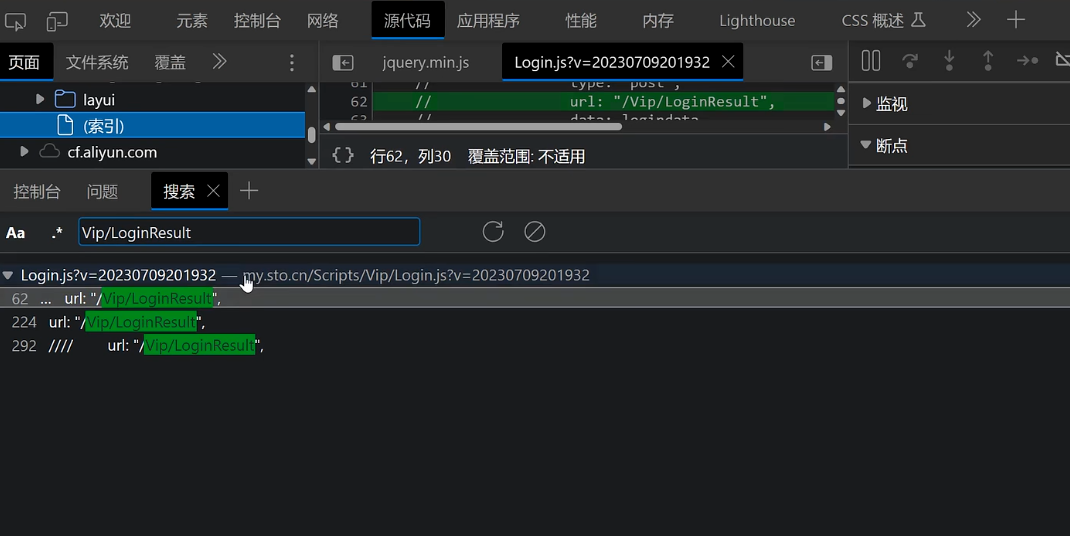Toggle match case Aa option
This screenshot has height=536, width=1070.
(x=16, y=233)
